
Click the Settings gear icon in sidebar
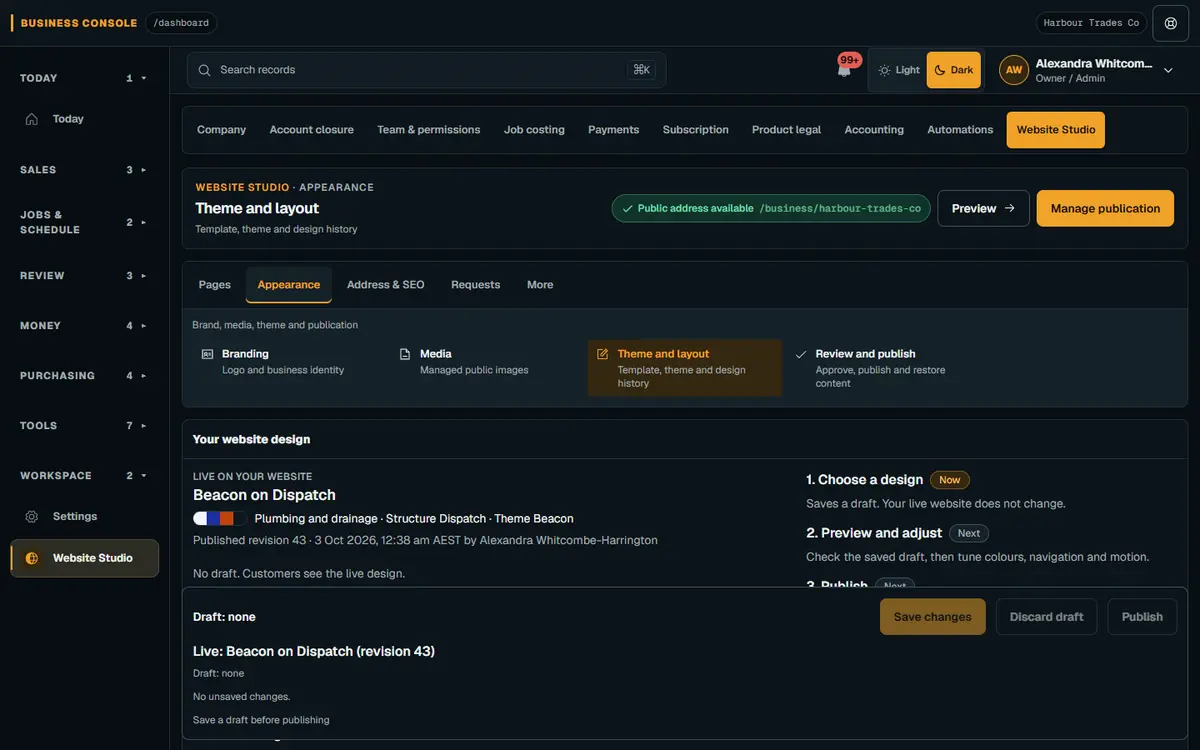32,517
